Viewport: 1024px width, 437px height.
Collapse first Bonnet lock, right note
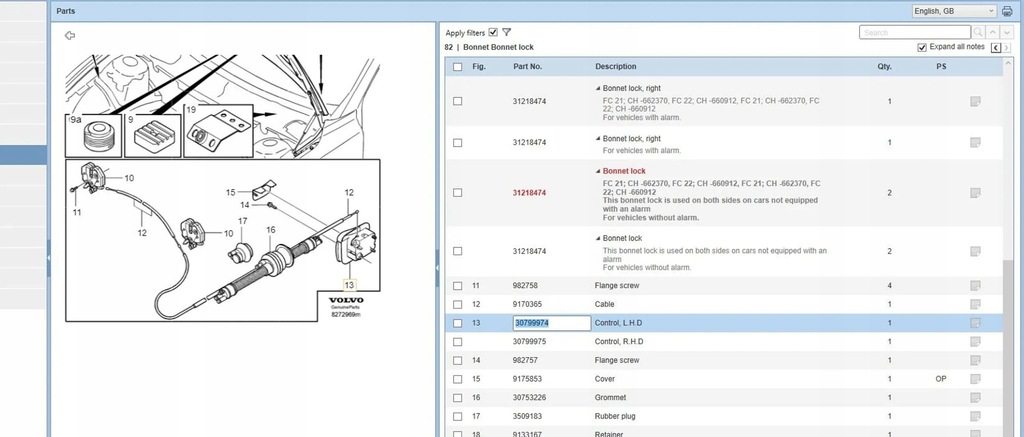pyautogui.click(x=599, y=88)
